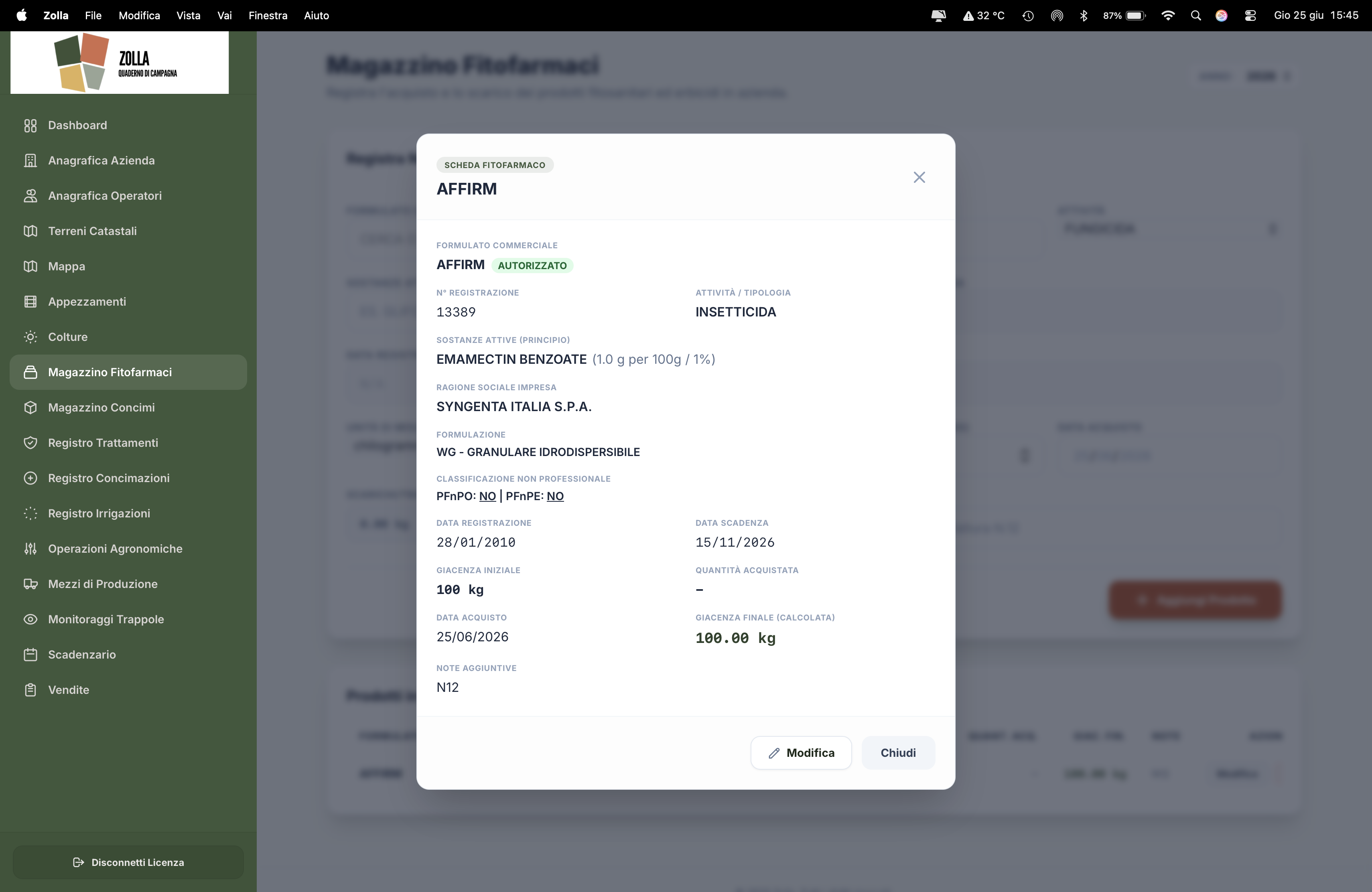Image resolution: width=1372 pixels, height=892 pixels.
Task: Click the PFnPO NO underlined value
Action: [x=488, y=496]
